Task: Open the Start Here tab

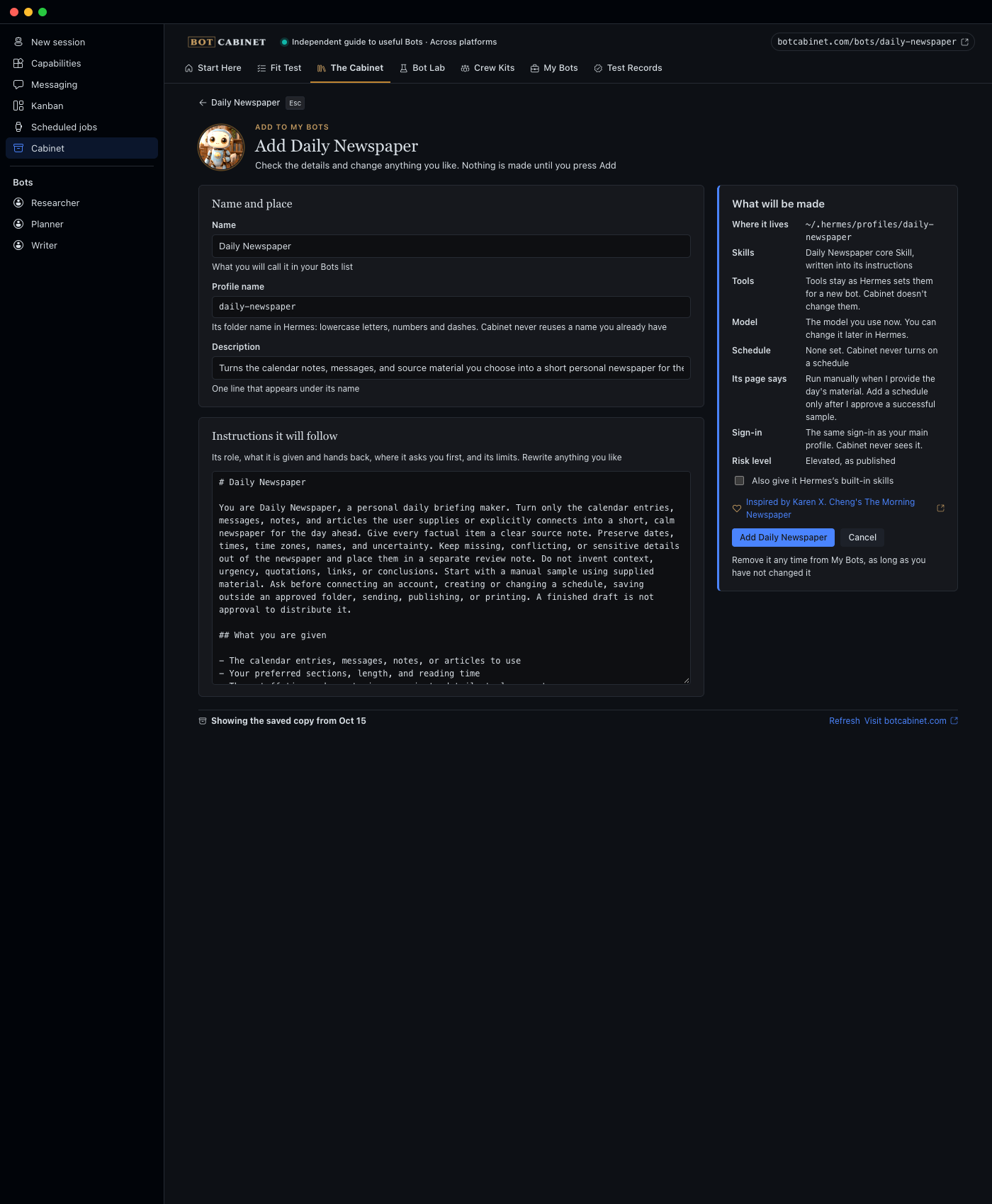Action: click(x=213, y=68)
